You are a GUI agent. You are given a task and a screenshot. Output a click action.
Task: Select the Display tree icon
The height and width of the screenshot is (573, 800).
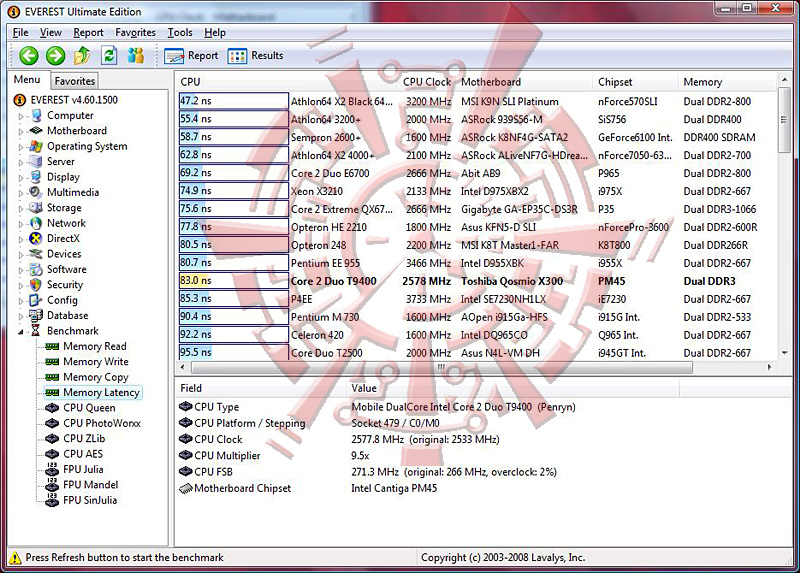[x=36, y=177]
